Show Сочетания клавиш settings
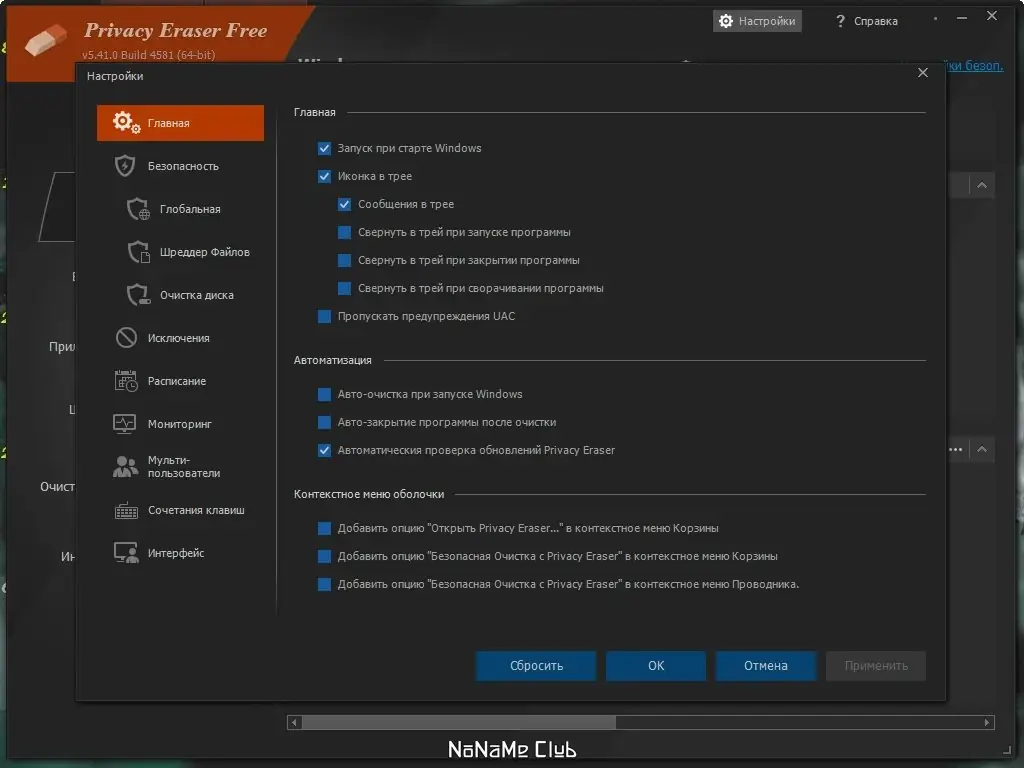The width and height of the screenshot is (1024, 768). coord(180,510)
